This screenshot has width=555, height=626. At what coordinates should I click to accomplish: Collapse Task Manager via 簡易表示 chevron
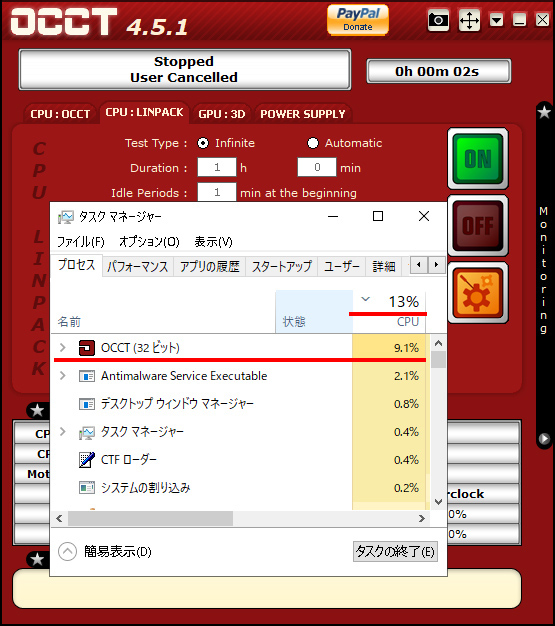[67, 552]
